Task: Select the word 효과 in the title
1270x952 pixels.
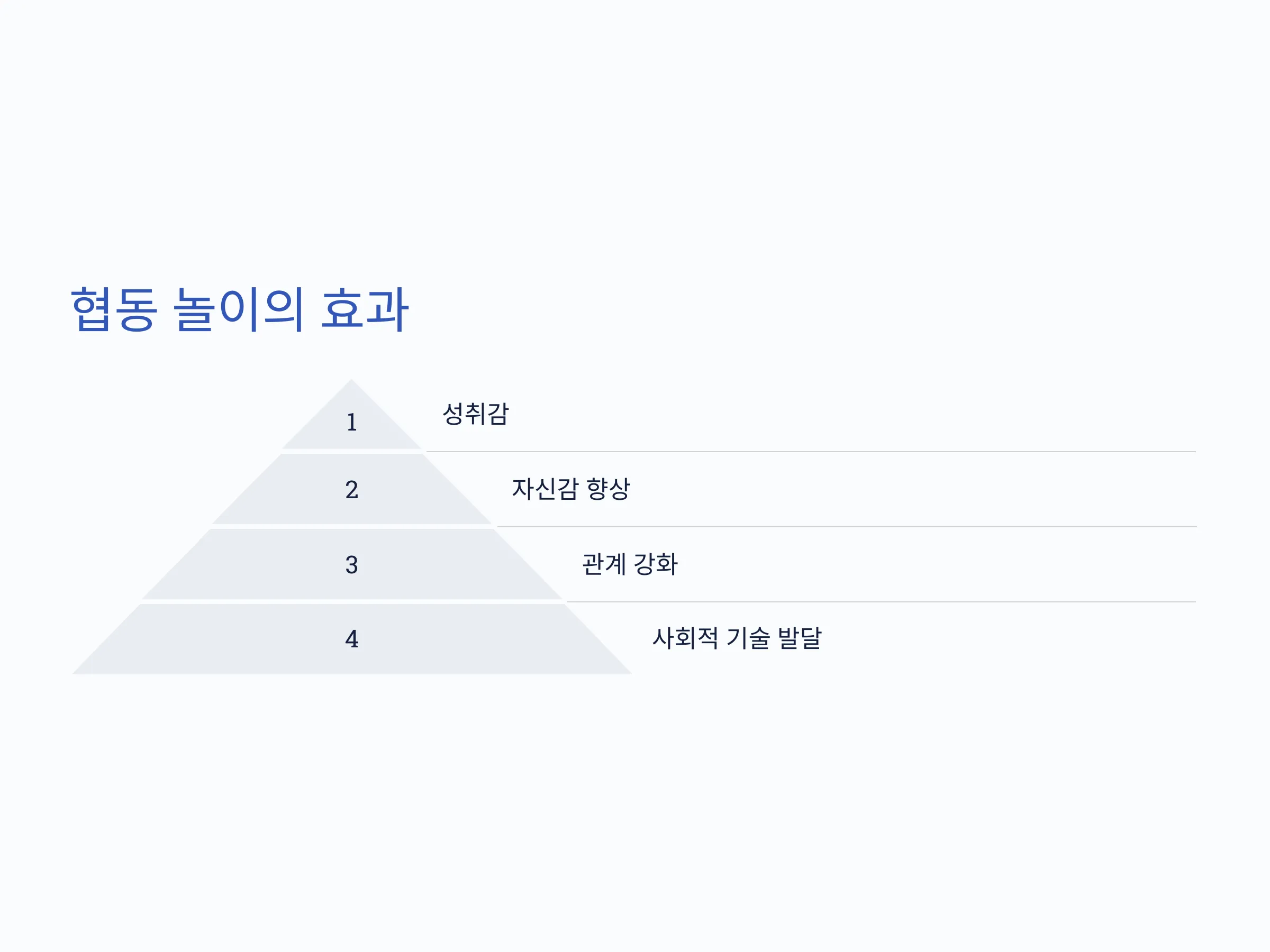Action: coord(365,309)
